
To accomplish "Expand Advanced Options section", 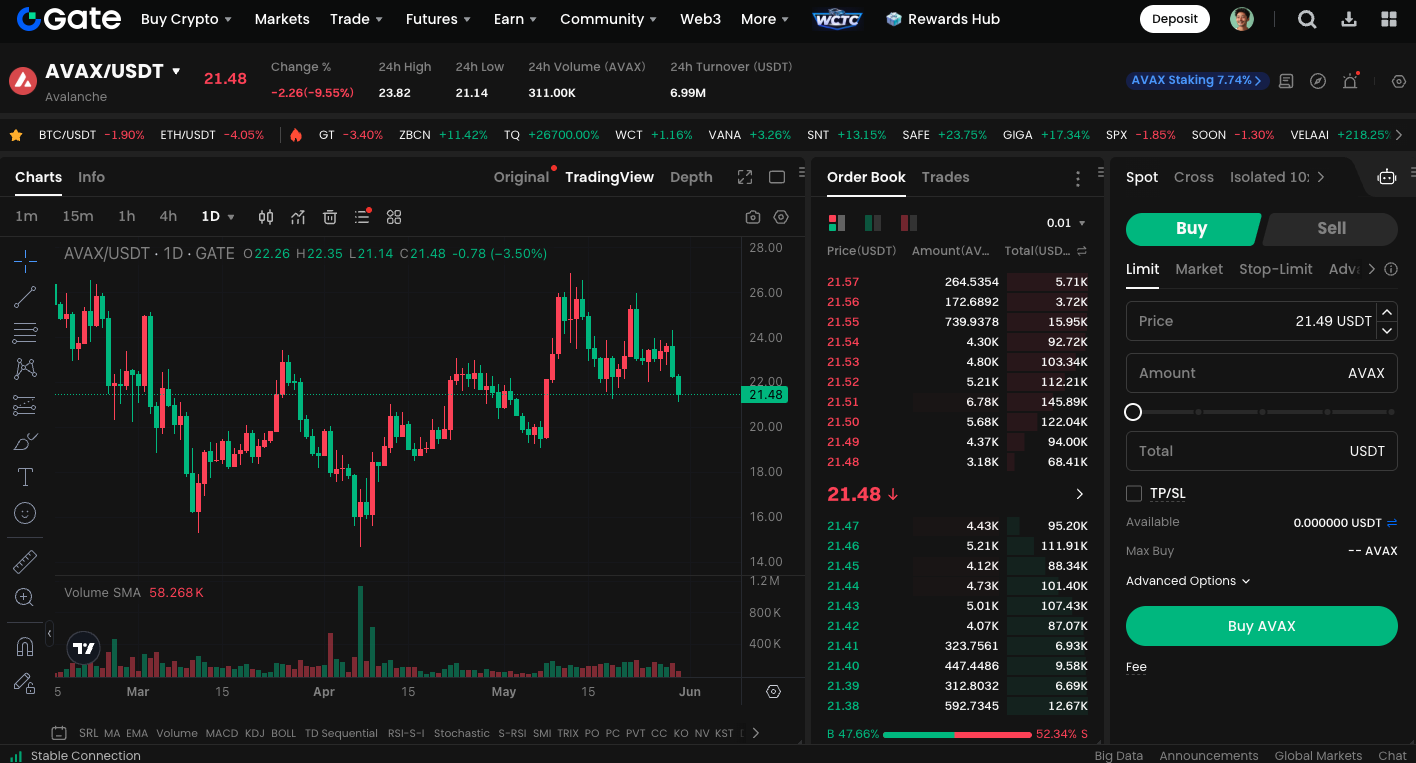I will [1187, 581].
